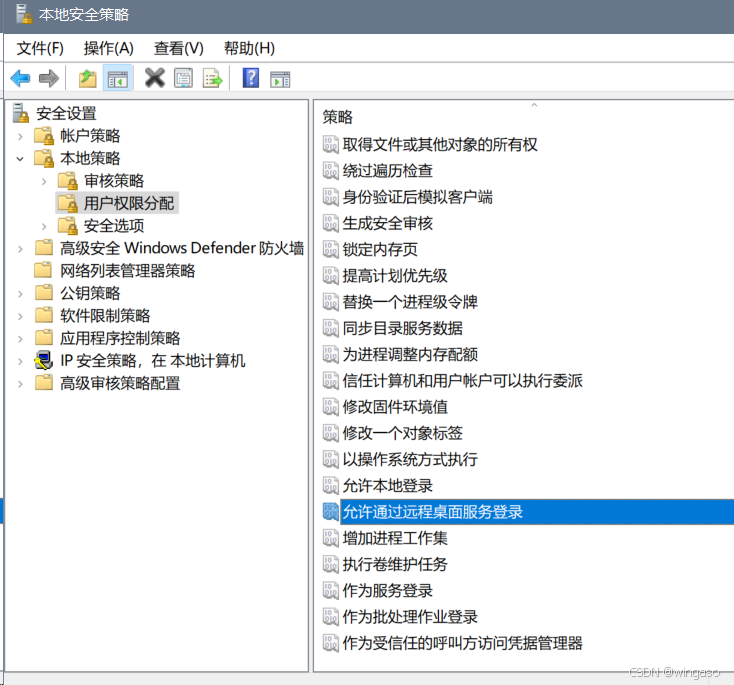Select policy 同步目录服务数据
The image size is (734, 685).
pyautogui.click(x=403, y=328)
